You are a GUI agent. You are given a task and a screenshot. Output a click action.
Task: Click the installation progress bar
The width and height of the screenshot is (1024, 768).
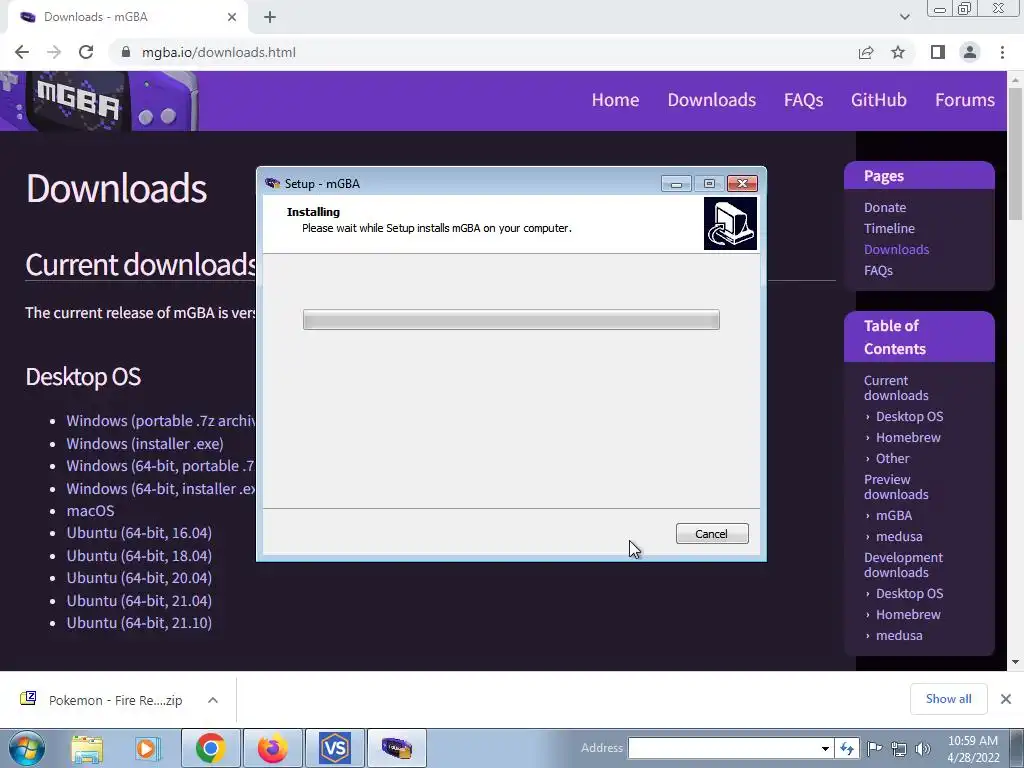[511, 320]
